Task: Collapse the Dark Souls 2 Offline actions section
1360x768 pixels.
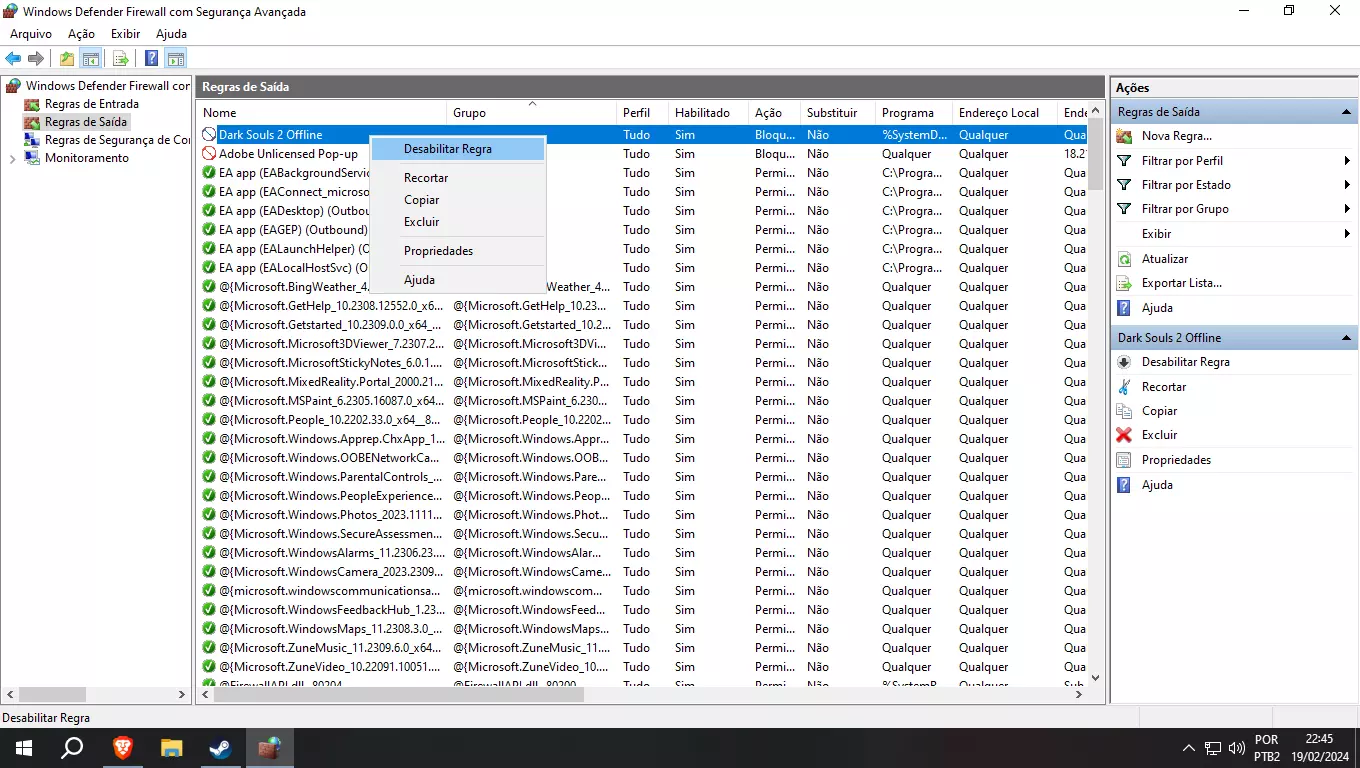Action: pyautogui.click(x=1346, y=338)
